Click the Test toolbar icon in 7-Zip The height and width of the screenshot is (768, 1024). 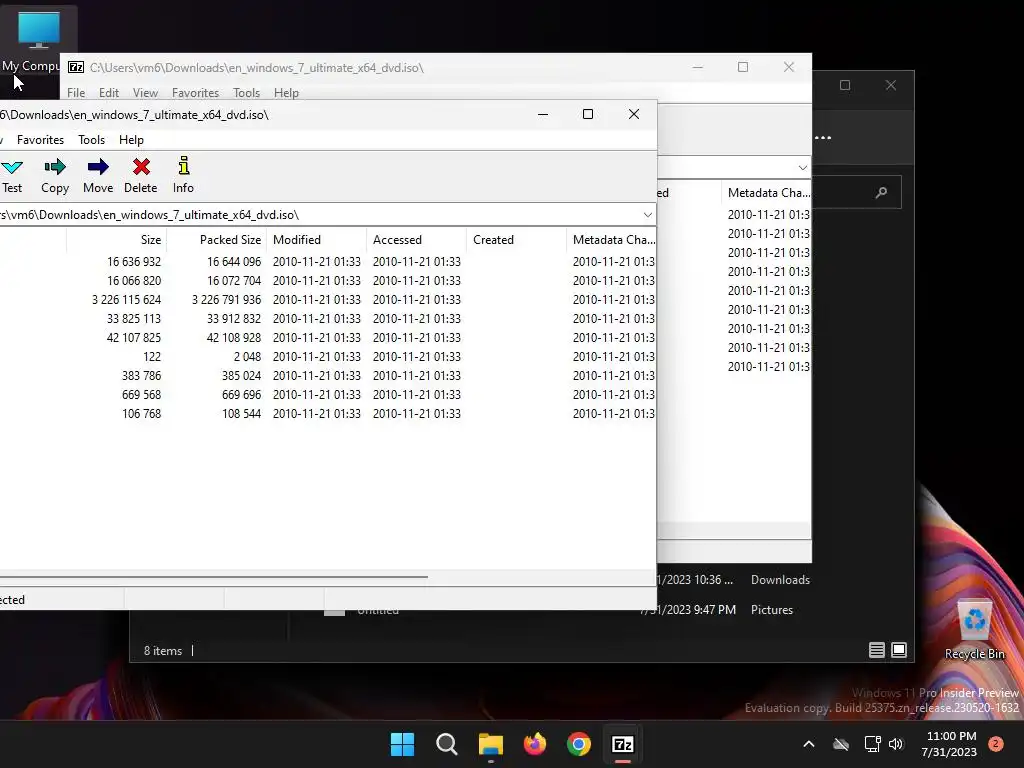pyautogui.click(x=12, y=175)
